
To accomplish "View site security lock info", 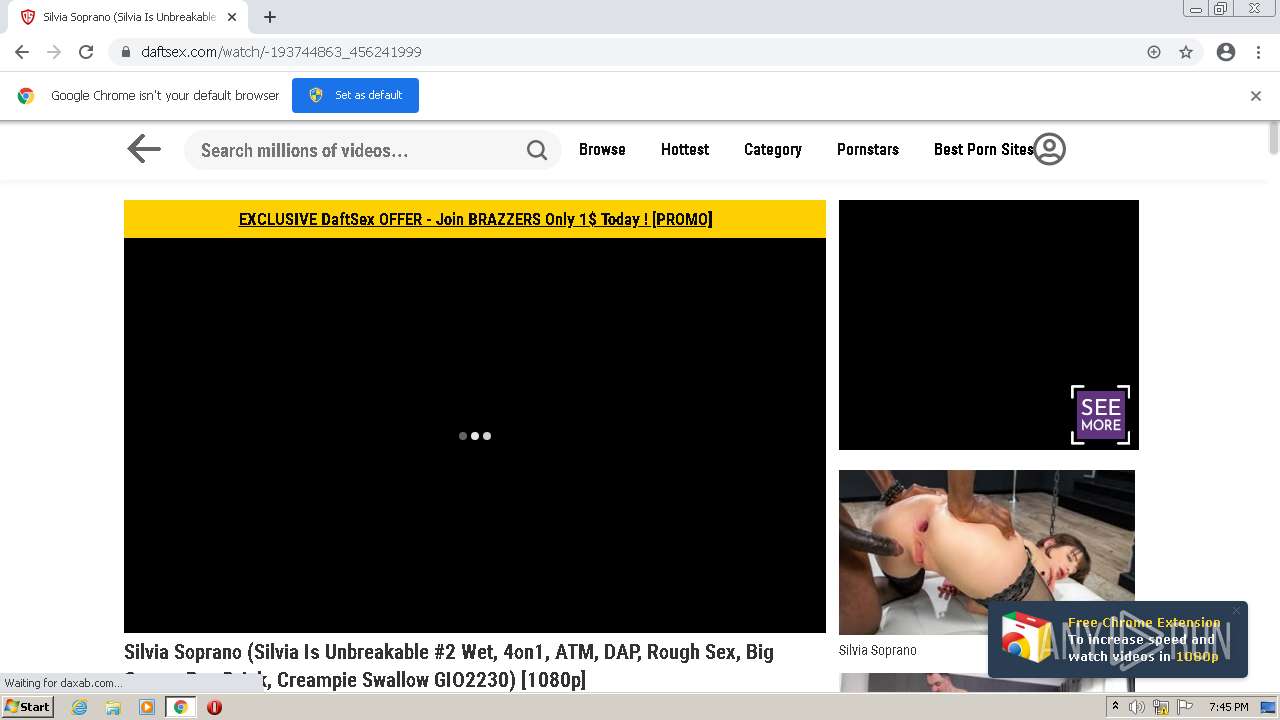I will [125, 52].
